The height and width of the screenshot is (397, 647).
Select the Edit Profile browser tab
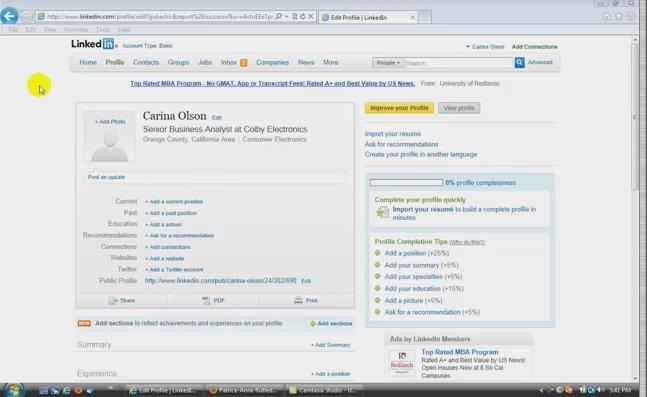[368, 17]
